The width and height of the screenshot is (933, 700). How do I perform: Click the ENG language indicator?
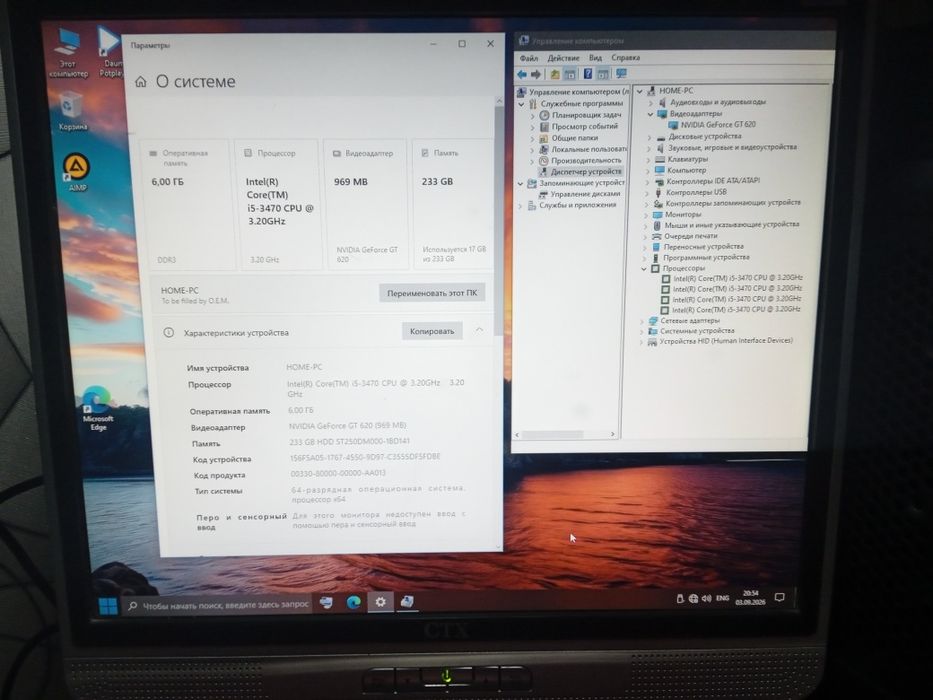722,598
